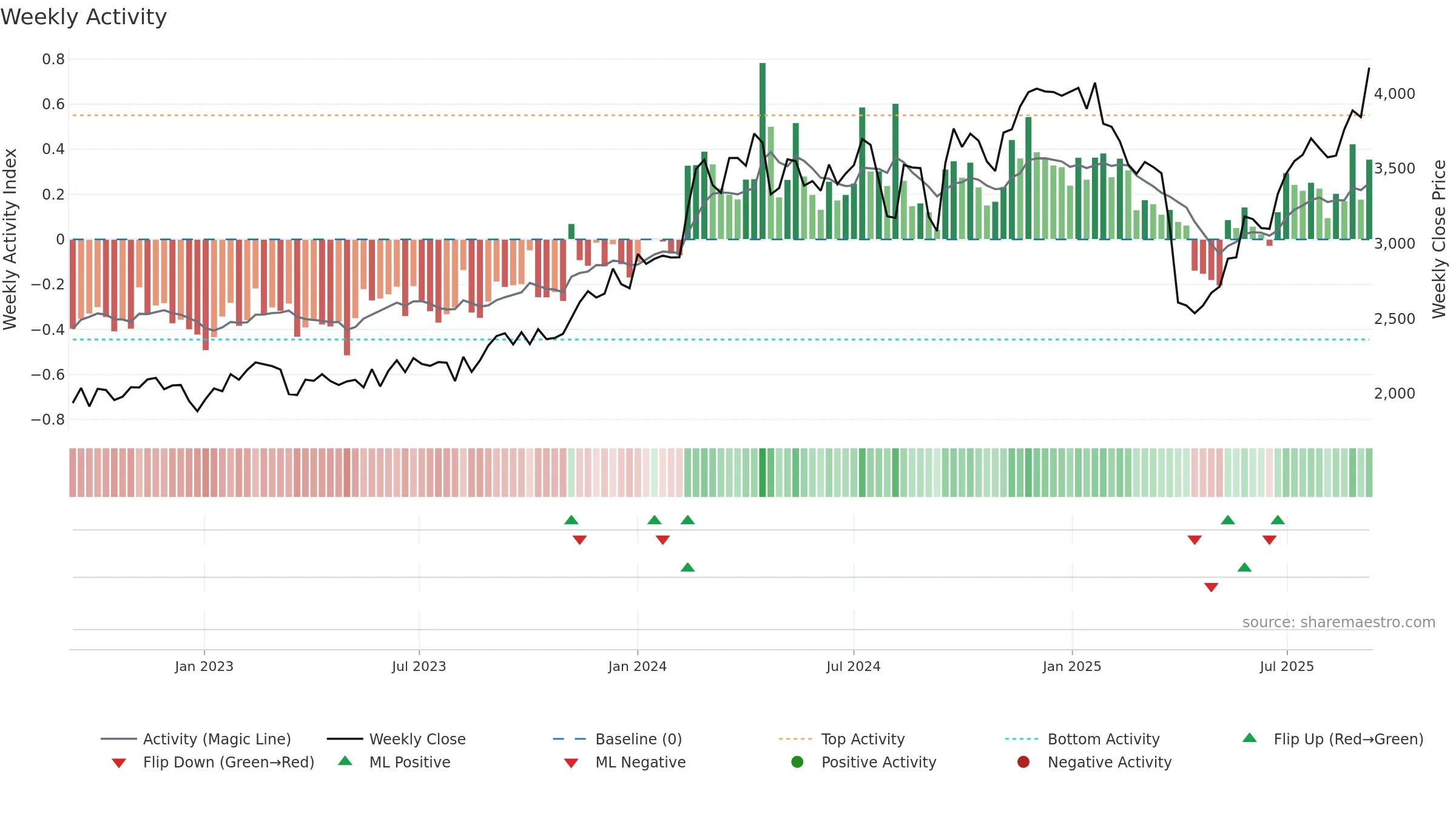The width and height of the screenshot is (1456, 819).
Task: Click the cyan dashed Bottom Activity line
Action: pyautogui.click(x=721, y=339)
